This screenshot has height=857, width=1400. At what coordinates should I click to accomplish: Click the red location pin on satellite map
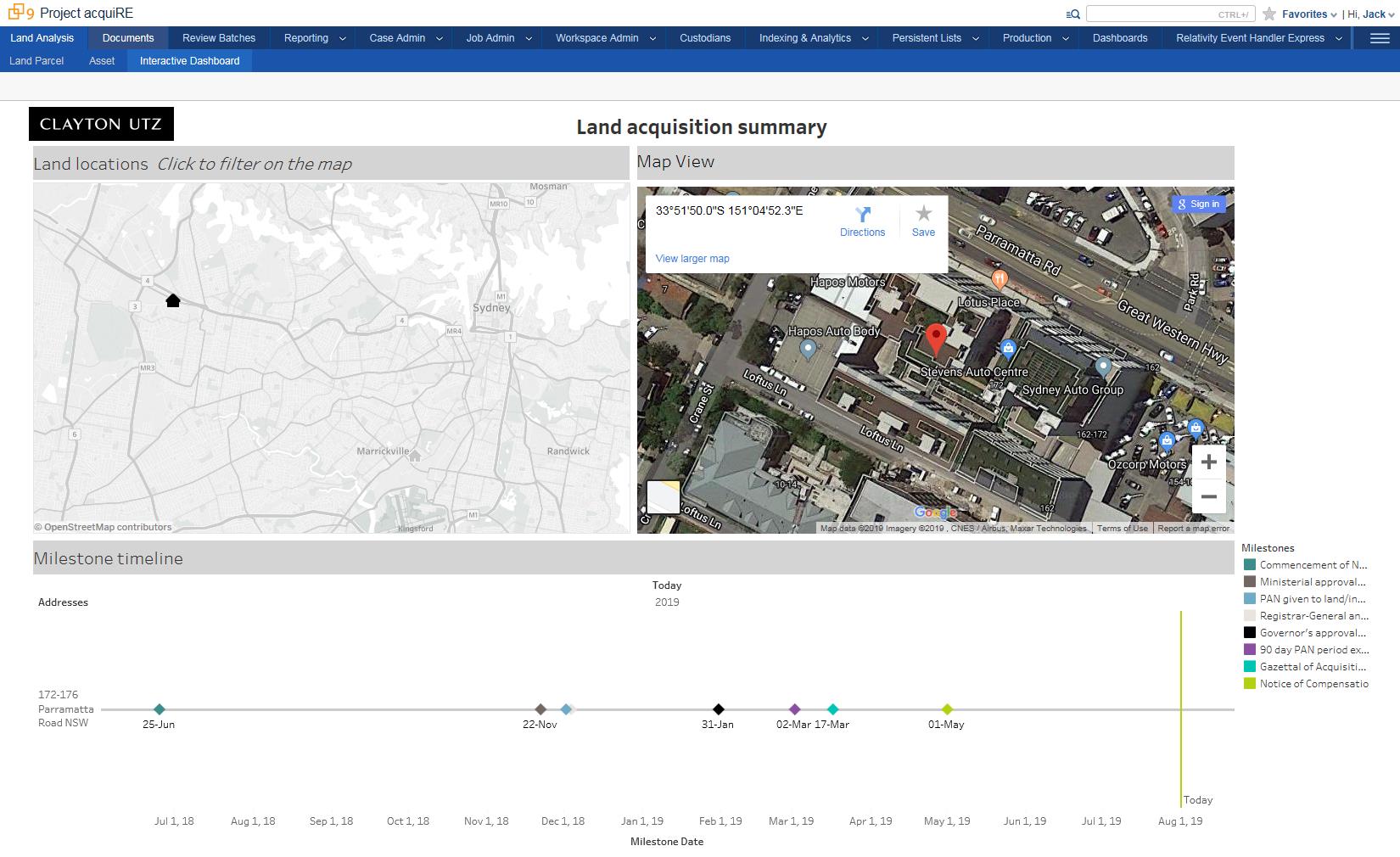coord(936,339)
